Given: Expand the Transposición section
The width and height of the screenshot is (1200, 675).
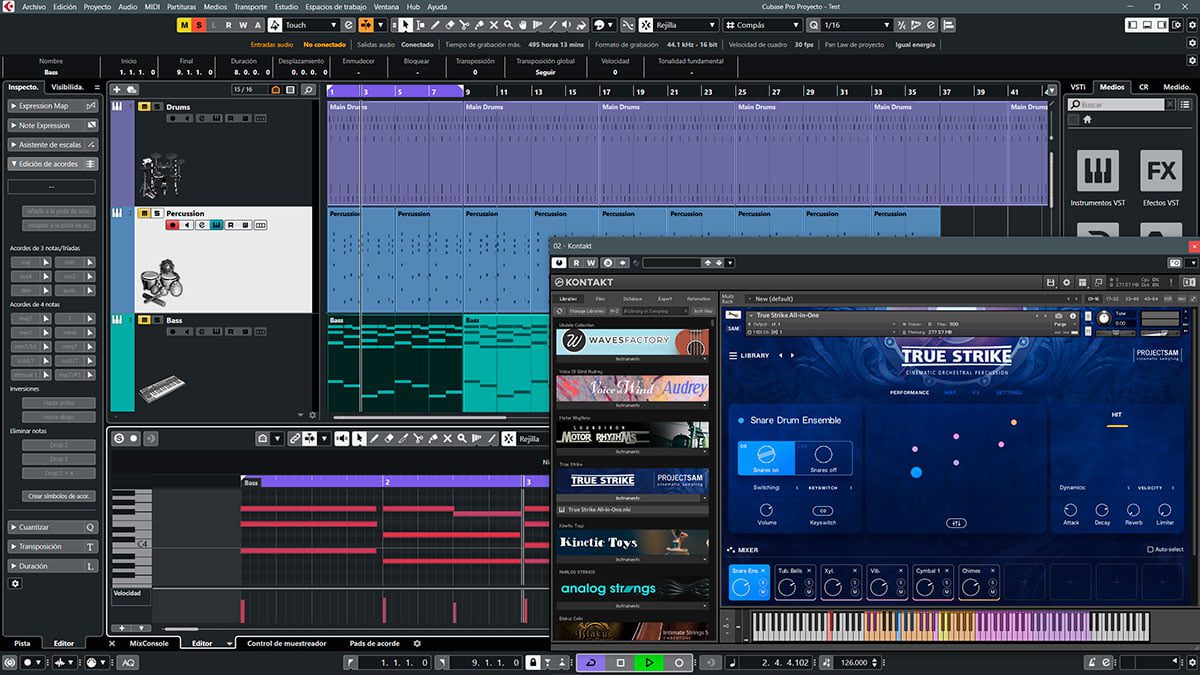Looking at the screenshot, I should click(x=53, y=547).
